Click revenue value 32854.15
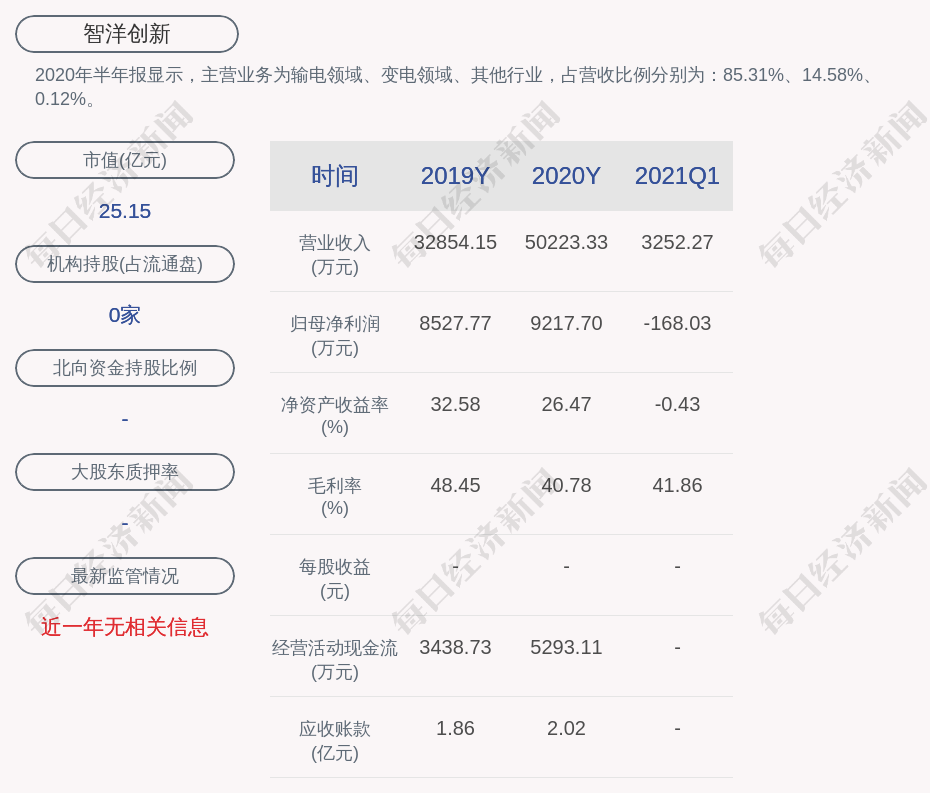Viewport: 930px width, 793px height. coord(455,243)
